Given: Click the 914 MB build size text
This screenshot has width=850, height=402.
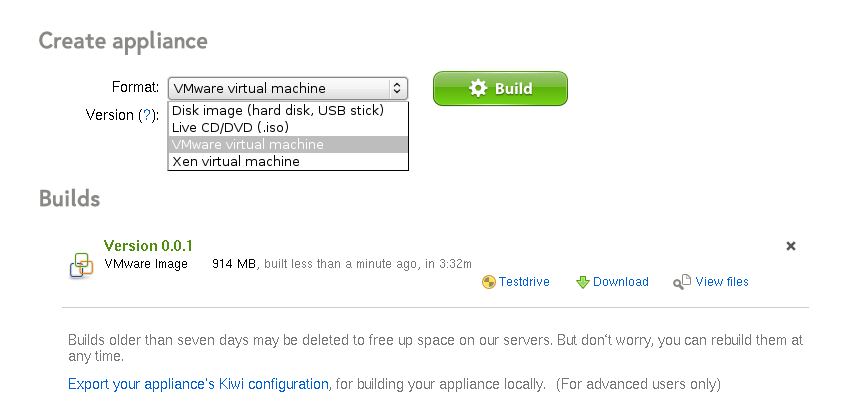Looking at the screenshot, I should tap(234, 264).
